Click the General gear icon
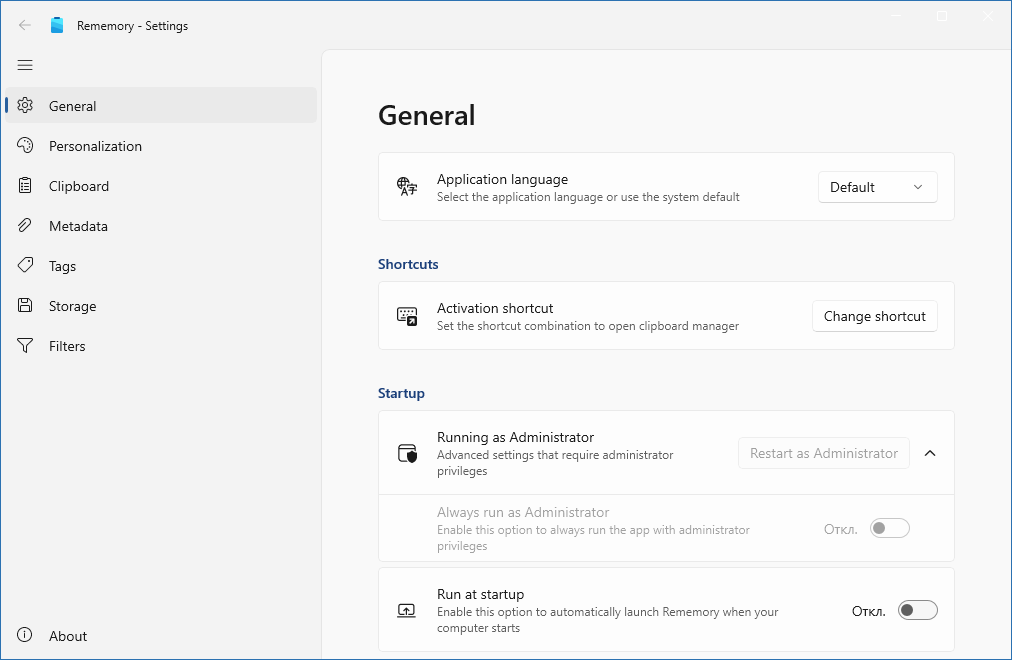This screenshot has width=1012, height=660. click(26, 106)
